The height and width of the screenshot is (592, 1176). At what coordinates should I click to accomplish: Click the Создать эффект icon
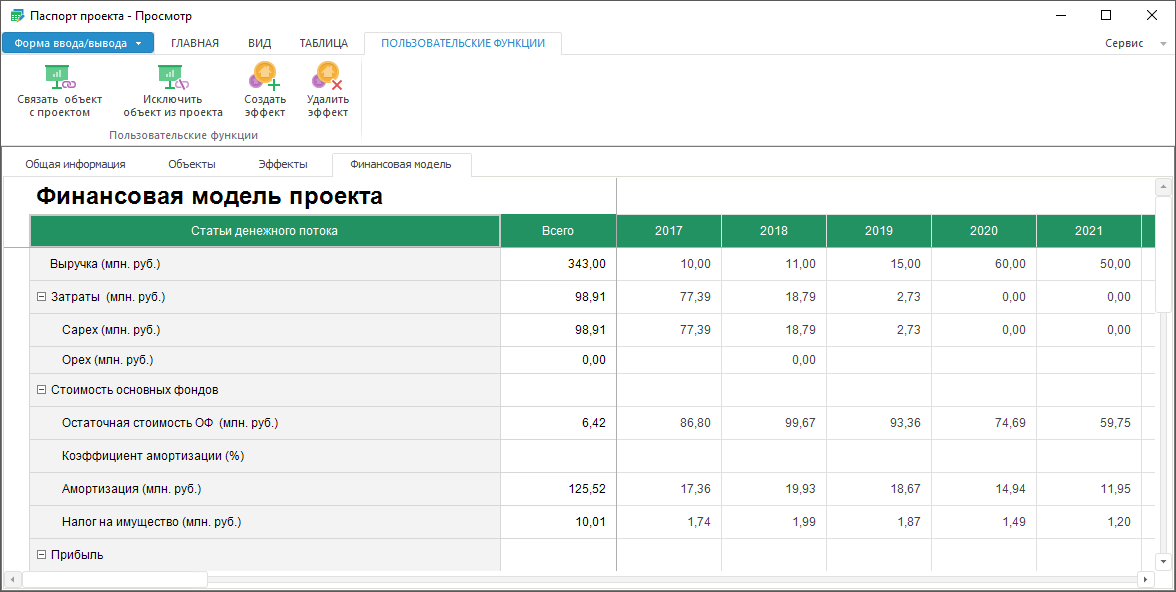click(265, 77)
